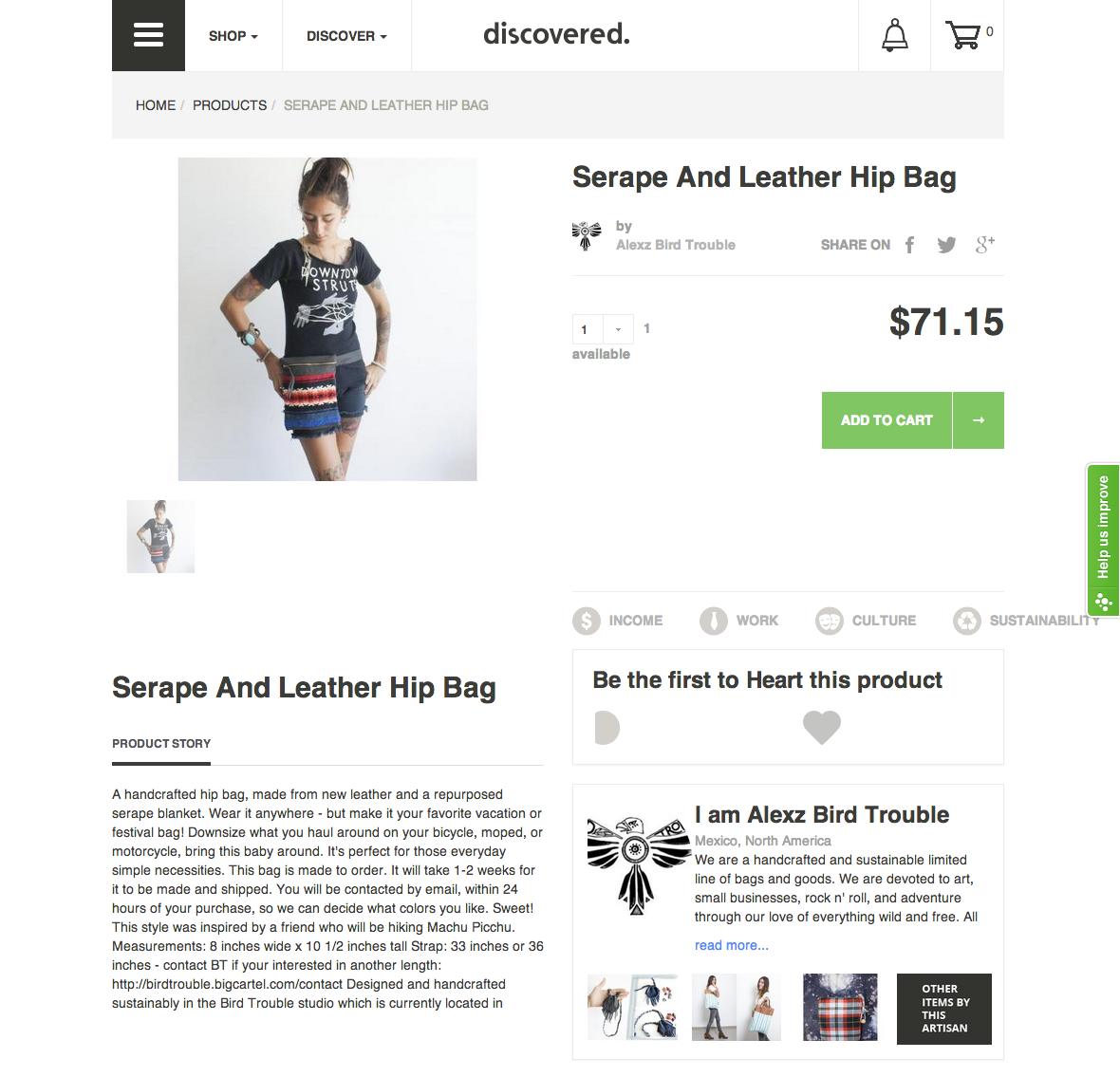Go to Products breadcrumb
This screenshot has height=1077, width=1120.
(x=230, y=105)
